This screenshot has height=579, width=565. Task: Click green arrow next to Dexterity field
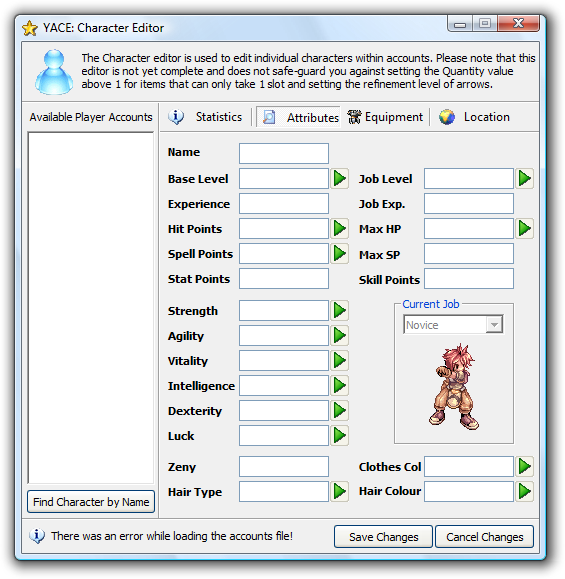pyautogui.click(x=339, y=411)
